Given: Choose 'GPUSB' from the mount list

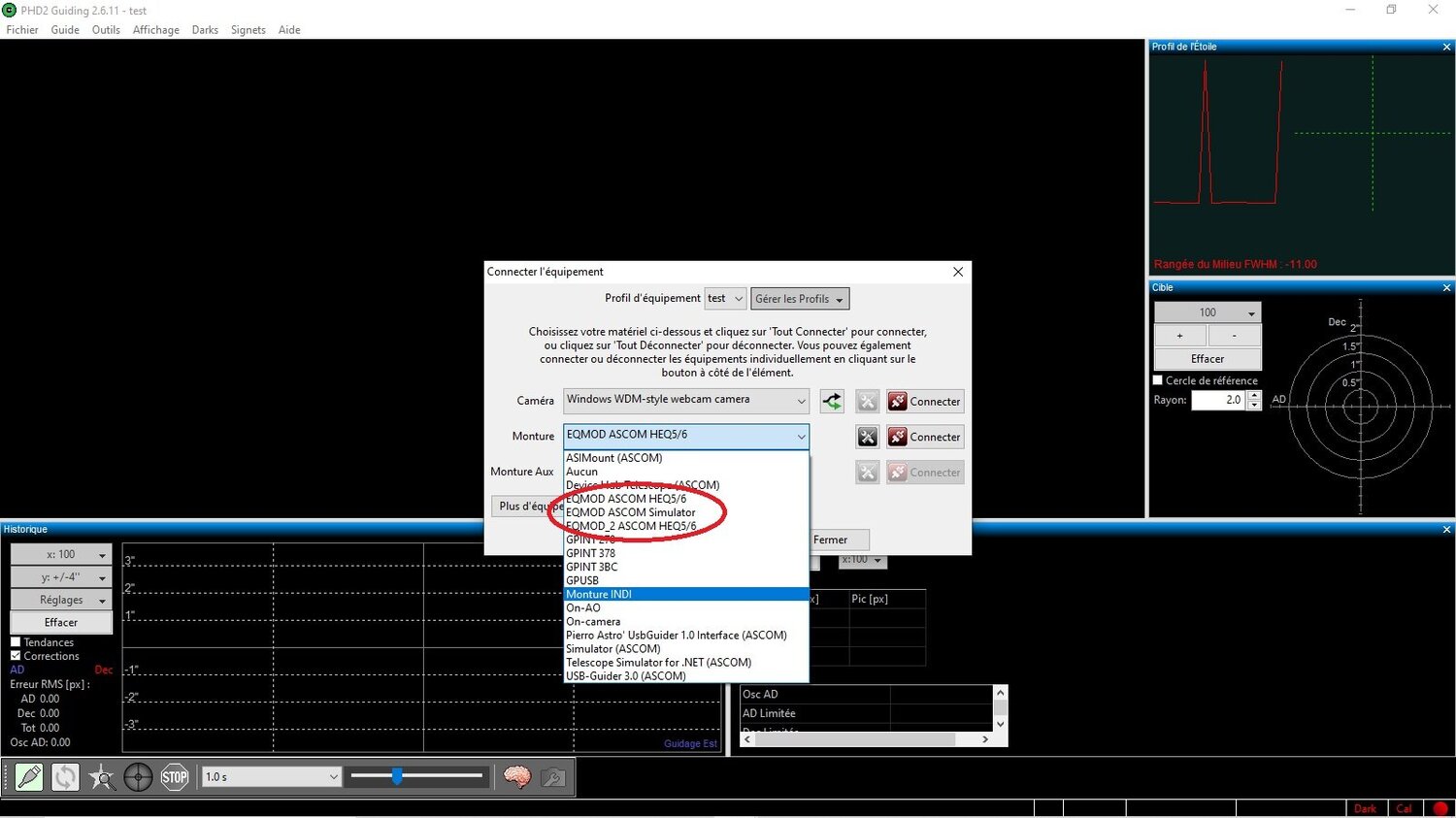Looking at the screenshot, I should pos(686,580).
